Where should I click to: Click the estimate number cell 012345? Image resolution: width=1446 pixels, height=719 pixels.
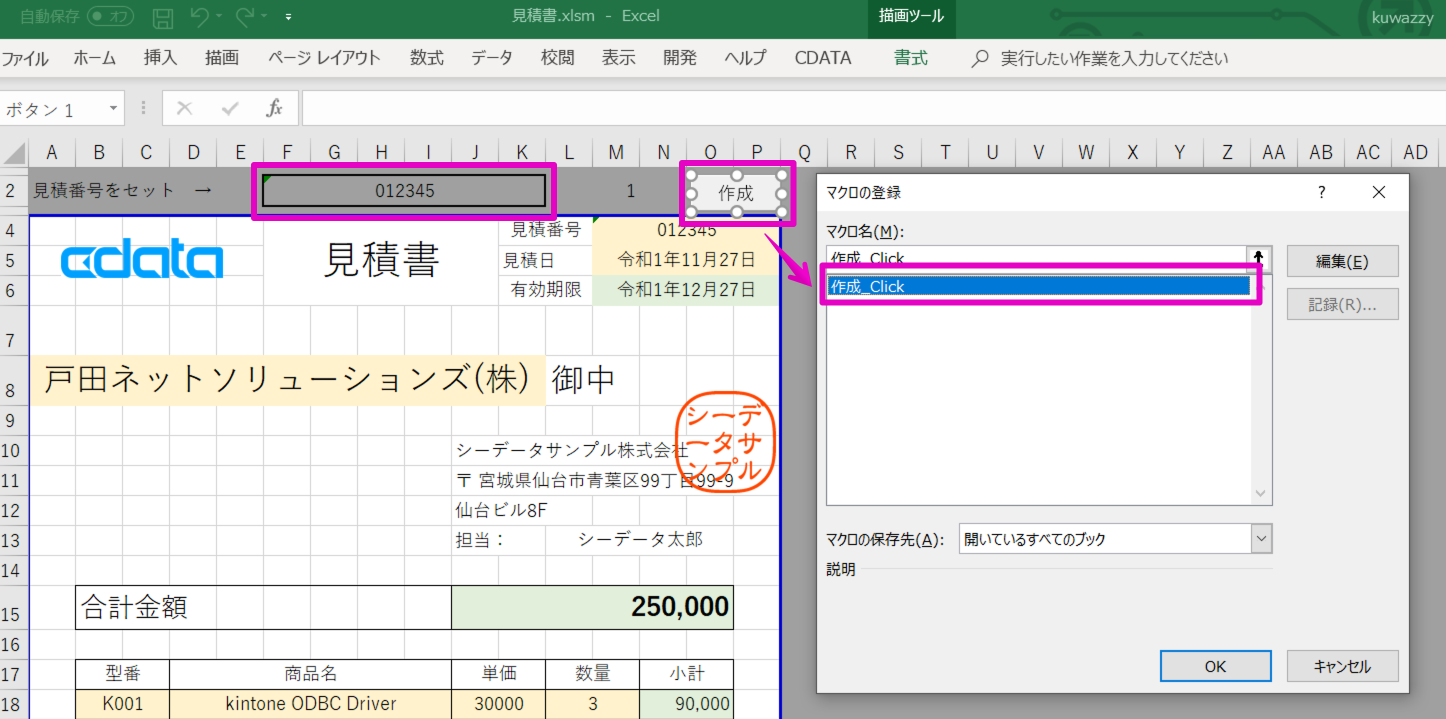point(405,190)
